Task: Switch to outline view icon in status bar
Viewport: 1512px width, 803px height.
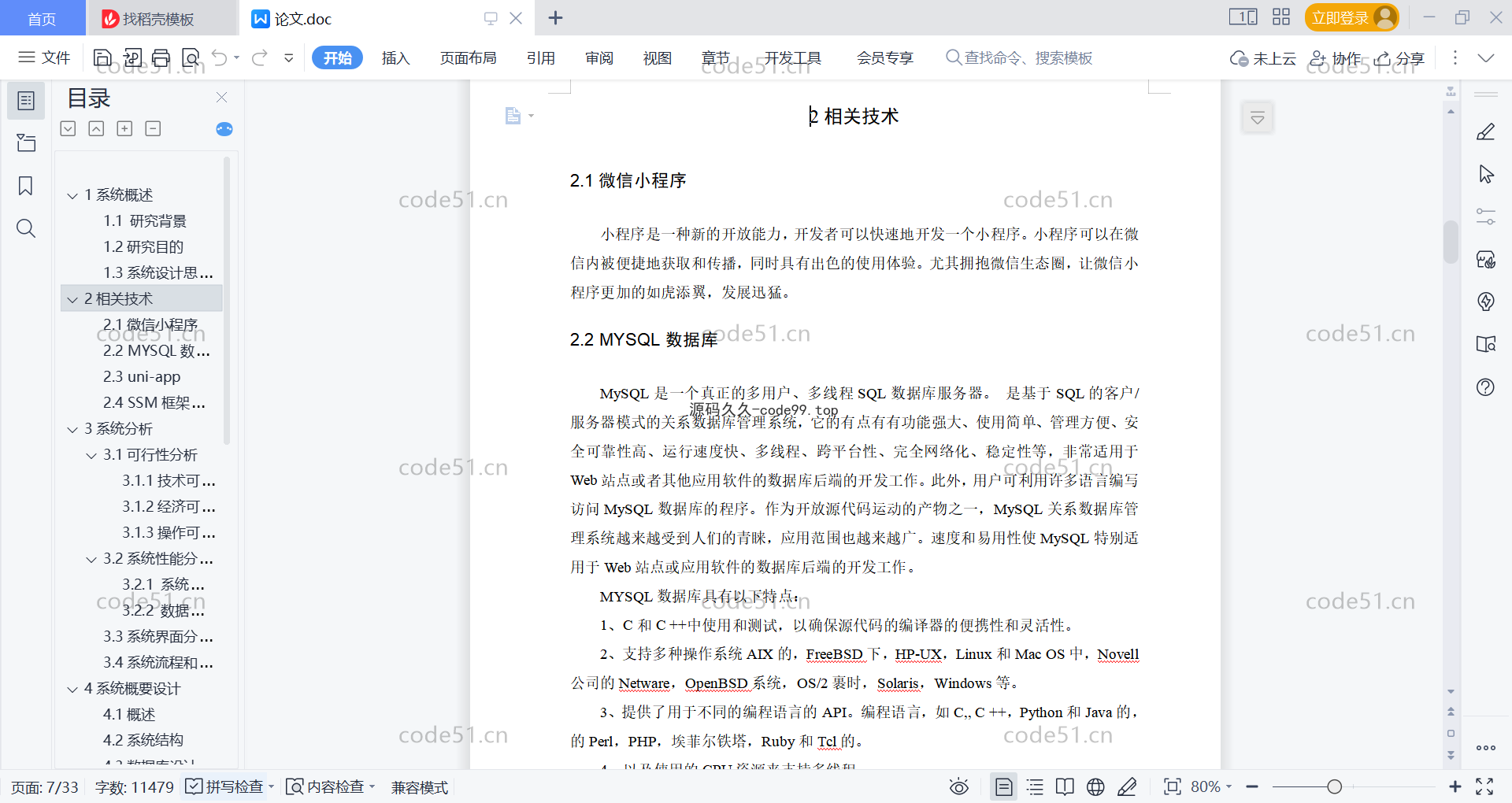Action: click(x=1035, y=786)
